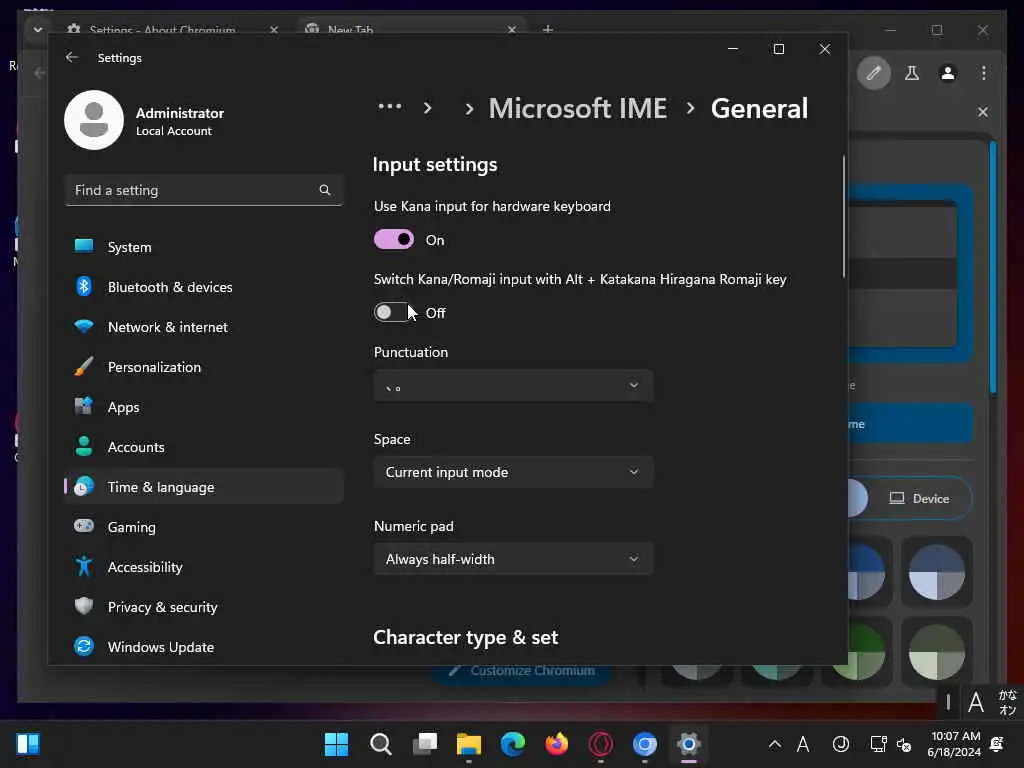Image resolution: width=1024 pixels, height=768 pixels.
Task: Expand the breadcrumb ellipsis menu
Action: [x=390, y=107]
